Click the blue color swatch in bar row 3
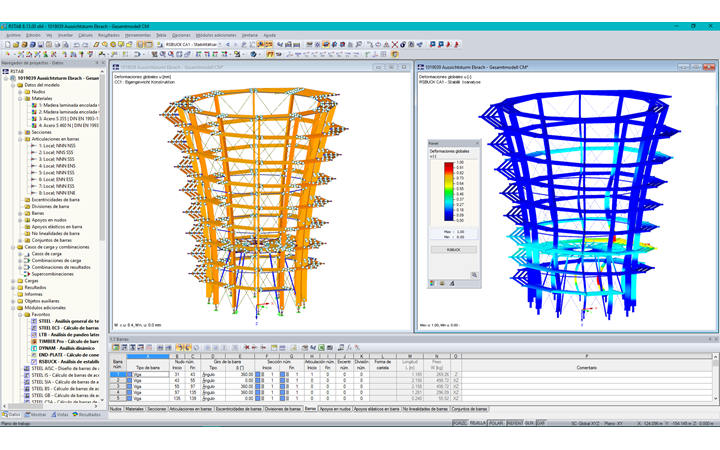Image resolution: width=720 pixels, height=450 pixels. point(129,387)
